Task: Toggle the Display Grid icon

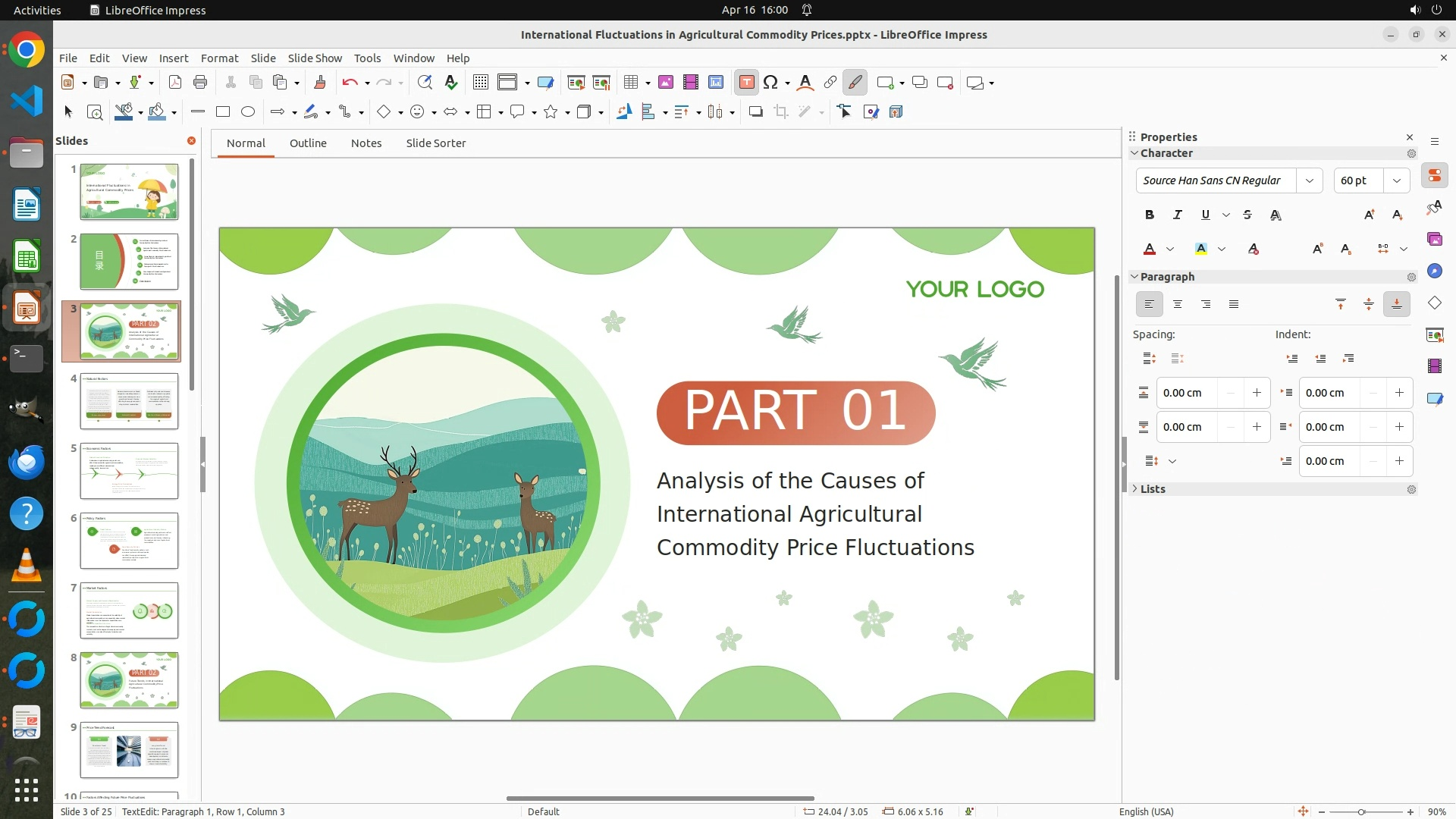Action: (x=480, y=83)
